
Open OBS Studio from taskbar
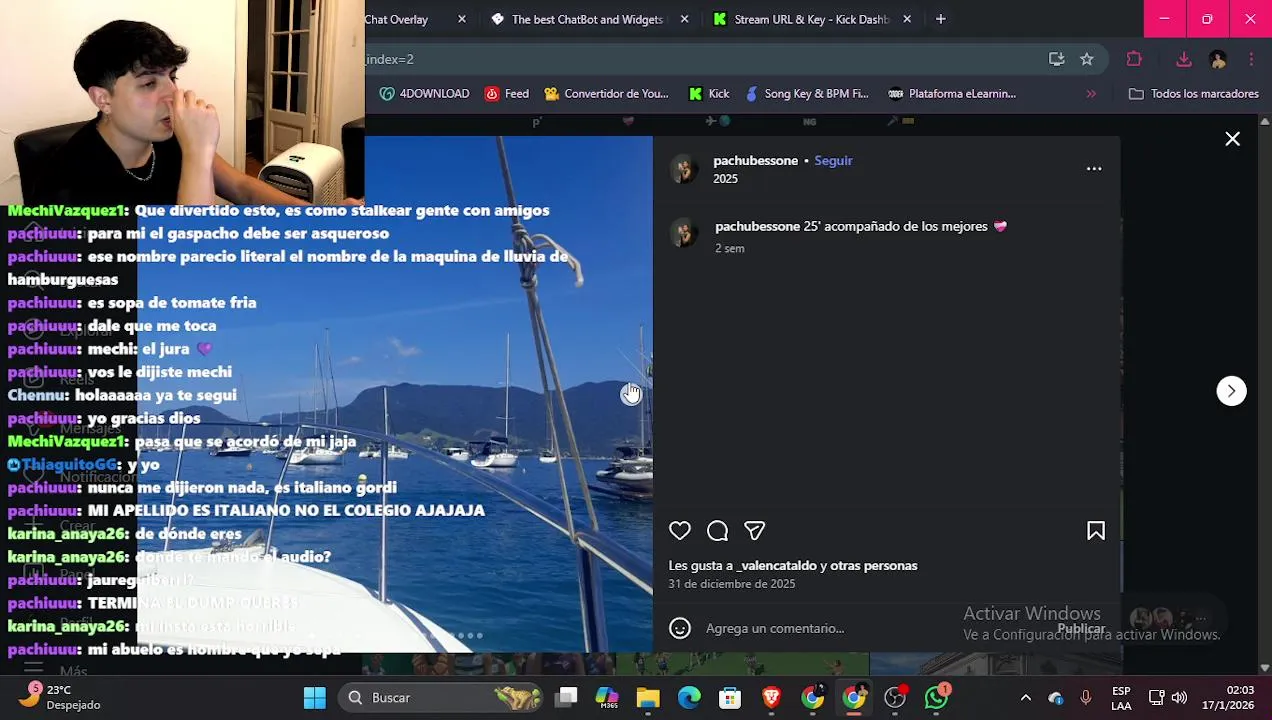point(895,698)
